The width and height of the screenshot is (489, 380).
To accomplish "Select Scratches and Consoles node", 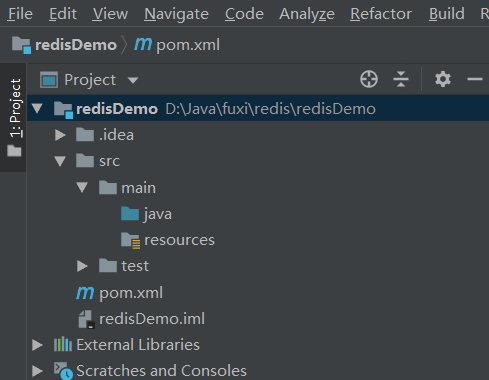I will (x=161, y=371).
